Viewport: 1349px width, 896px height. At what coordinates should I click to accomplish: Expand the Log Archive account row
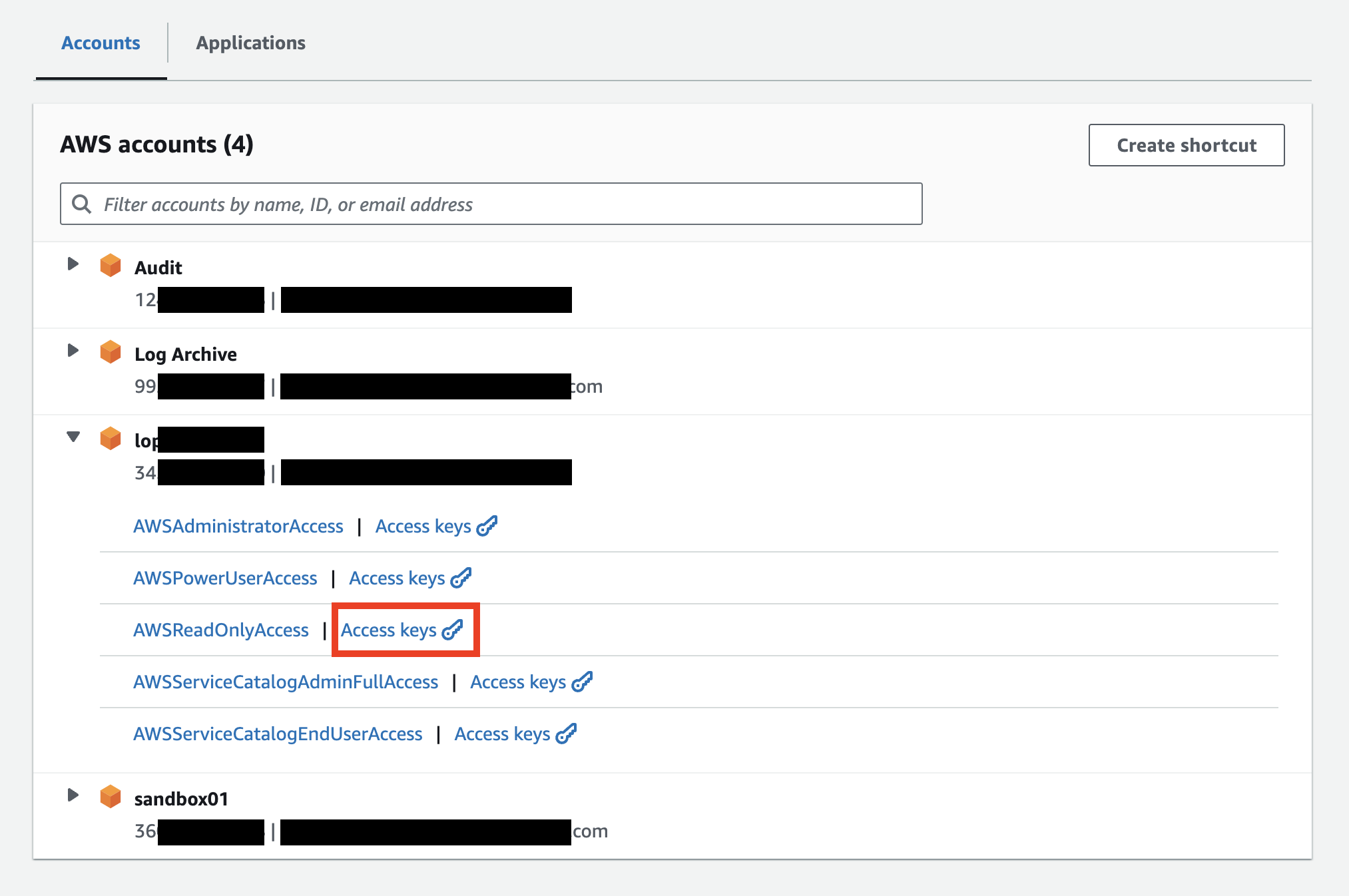coord(73,350)
